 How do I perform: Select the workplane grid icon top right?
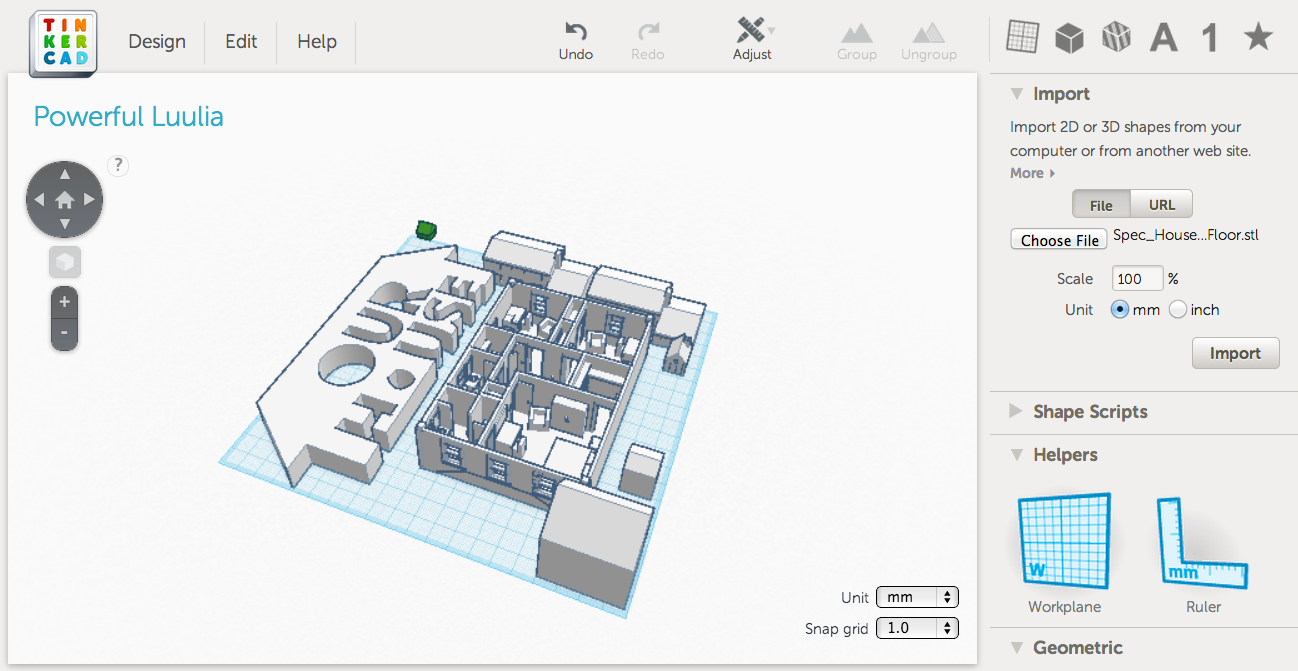pos(1021,37)
